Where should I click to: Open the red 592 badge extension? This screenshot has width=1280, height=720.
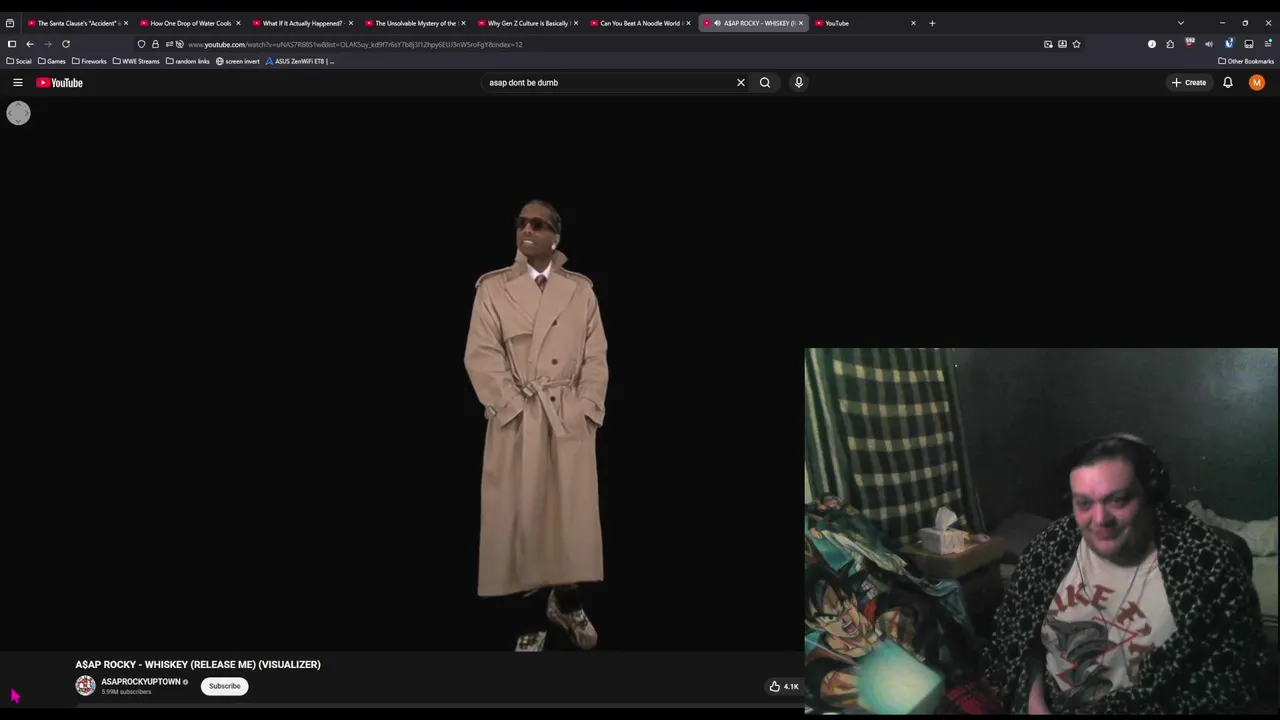(1189, 44)
